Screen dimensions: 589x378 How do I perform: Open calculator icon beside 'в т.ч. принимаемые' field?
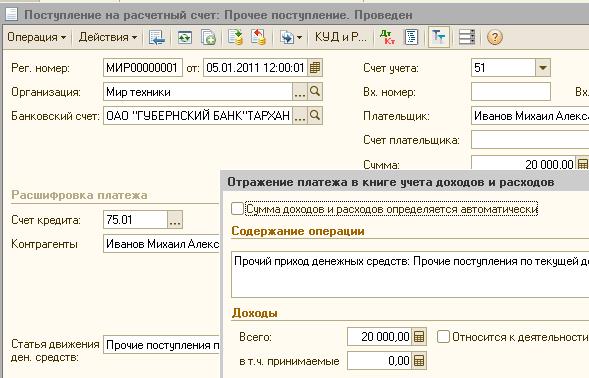(419, 361)
